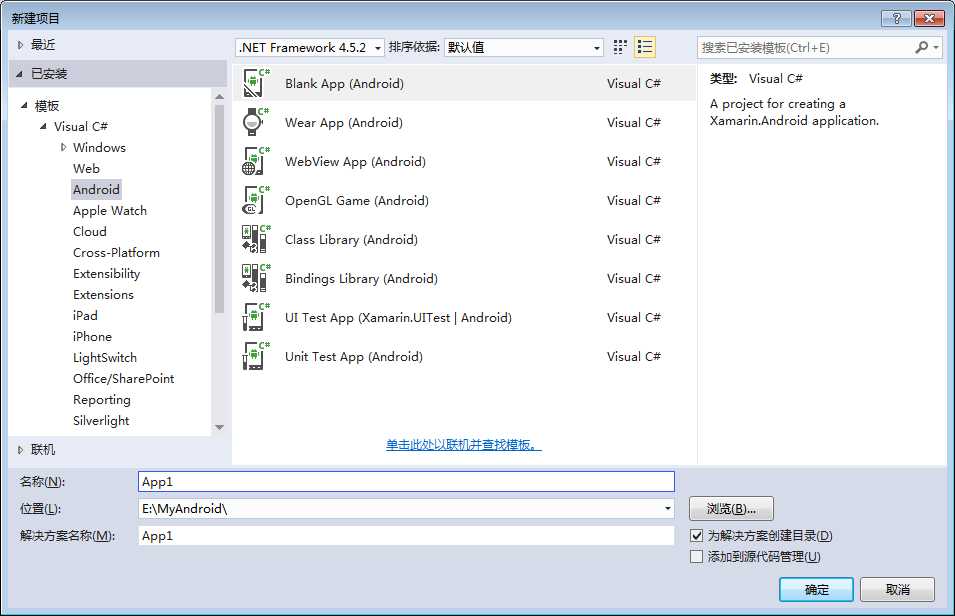Select Apple Watch category
The width and height of the screenshot is (955, 616).
point(110,211)
